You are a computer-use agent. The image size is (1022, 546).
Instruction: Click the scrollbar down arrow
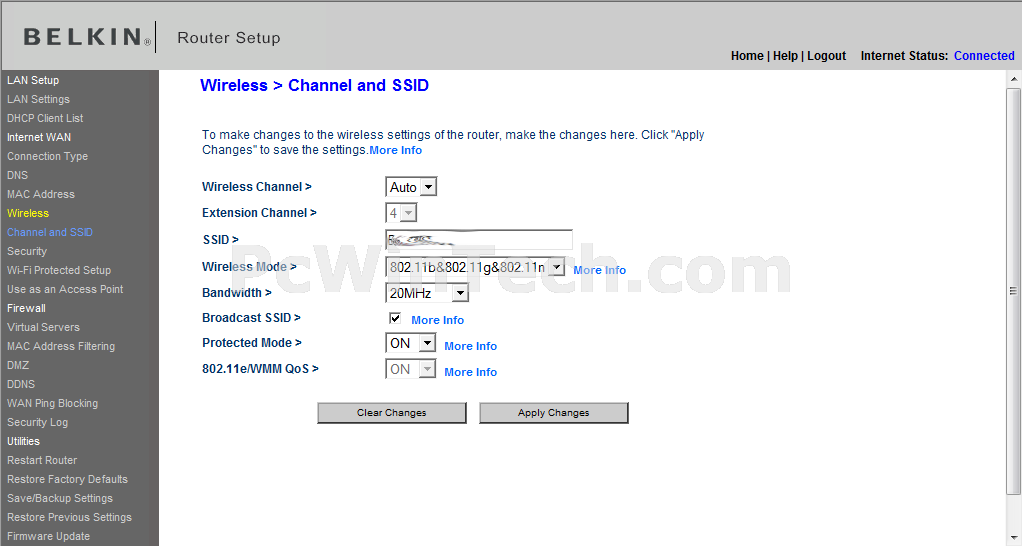click(x=1014, y=538)
